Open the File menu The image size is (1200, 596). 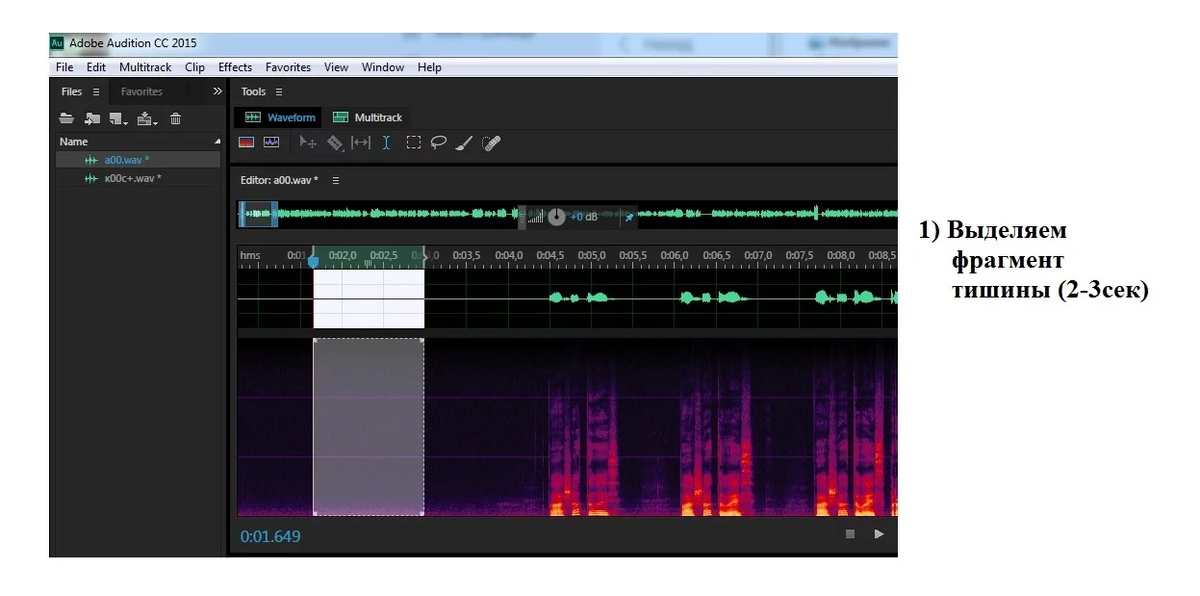65,68
